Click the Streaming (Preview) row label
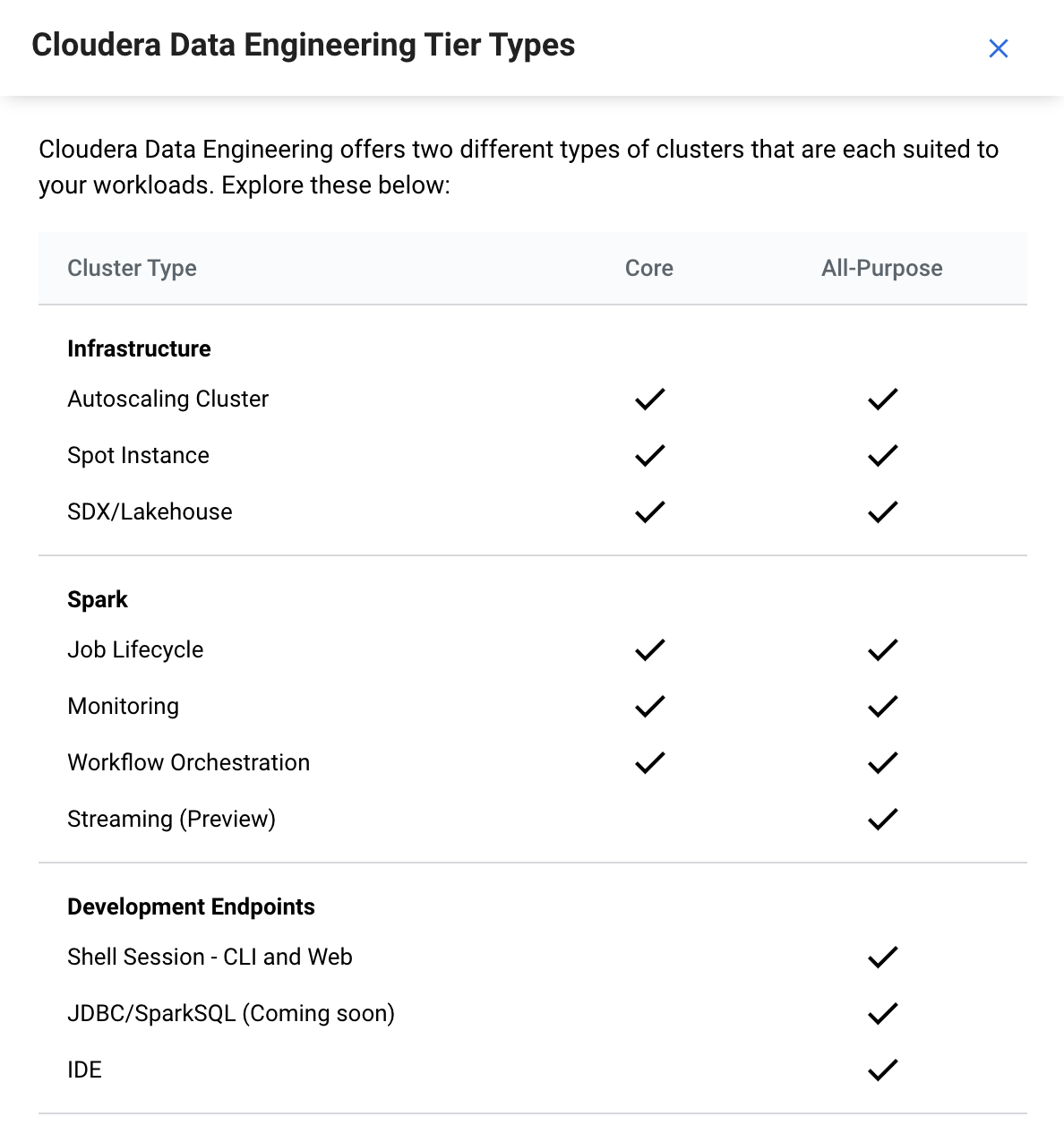This screenshot has height=1134, width=1064. [x=171, y=820]
